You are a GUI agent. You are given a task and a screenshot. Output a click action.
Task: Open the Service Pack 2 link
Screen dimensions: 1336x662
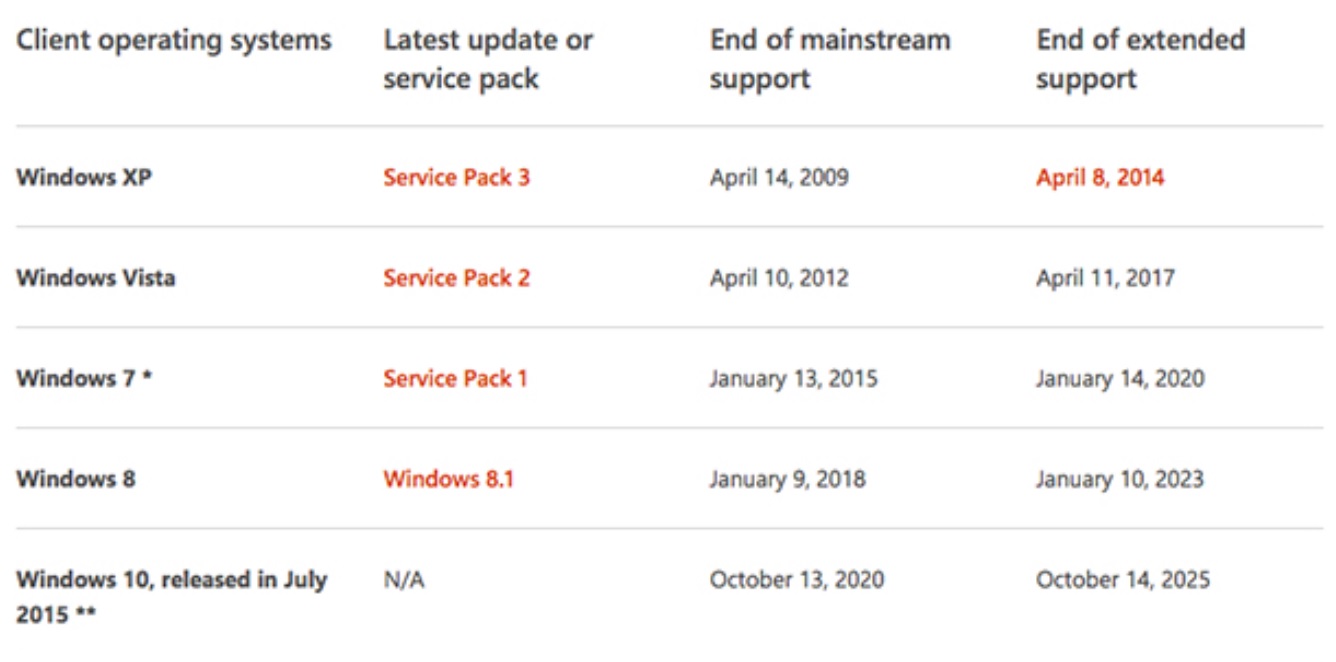click(x=456, y=278)
